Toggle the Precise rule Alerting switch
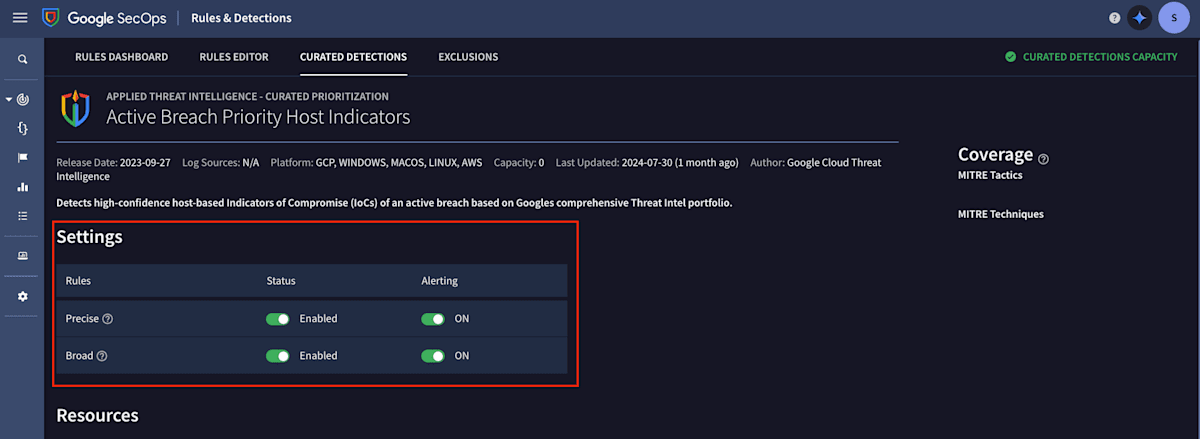The height and width of the screenshot is (439, 1200). tap(432, 319)
